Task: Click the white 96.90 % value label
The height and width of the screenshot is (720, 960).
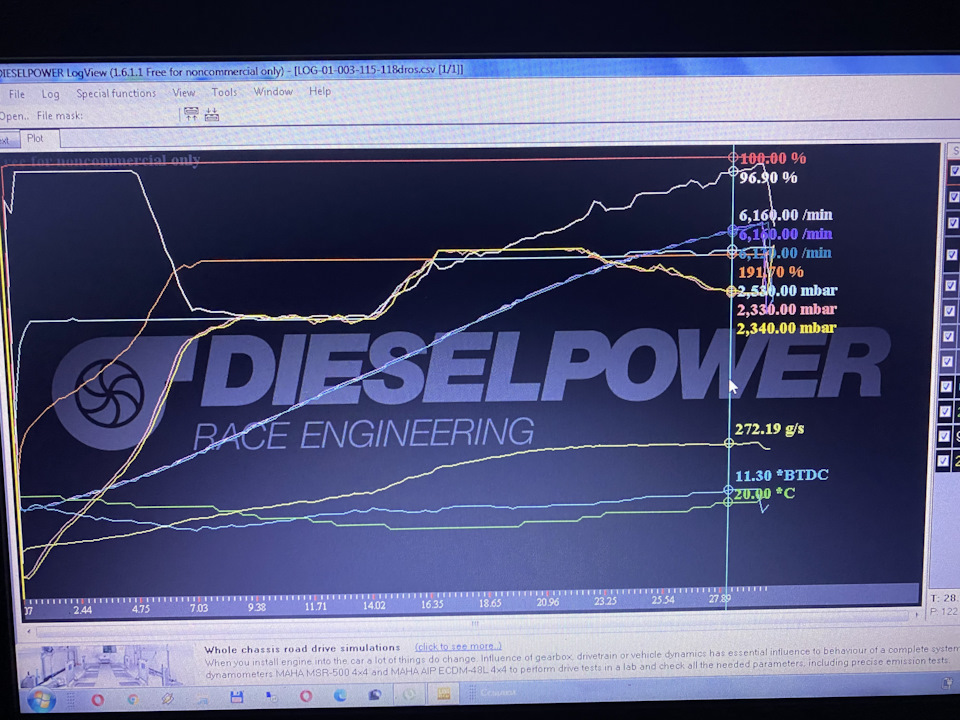Action: (768, 178)
